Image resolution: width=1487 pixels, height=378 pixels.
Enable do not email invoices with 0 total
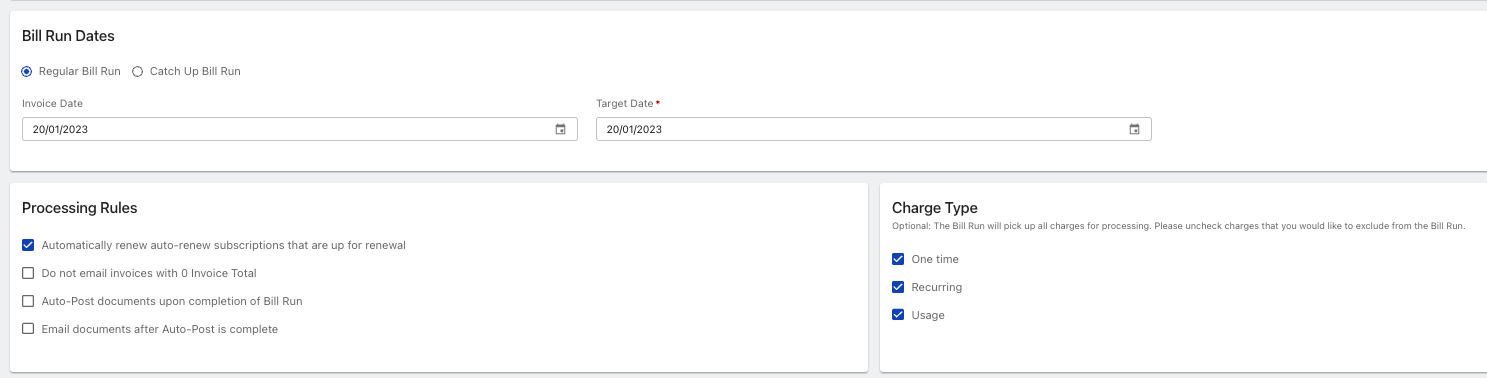[28, 273]
